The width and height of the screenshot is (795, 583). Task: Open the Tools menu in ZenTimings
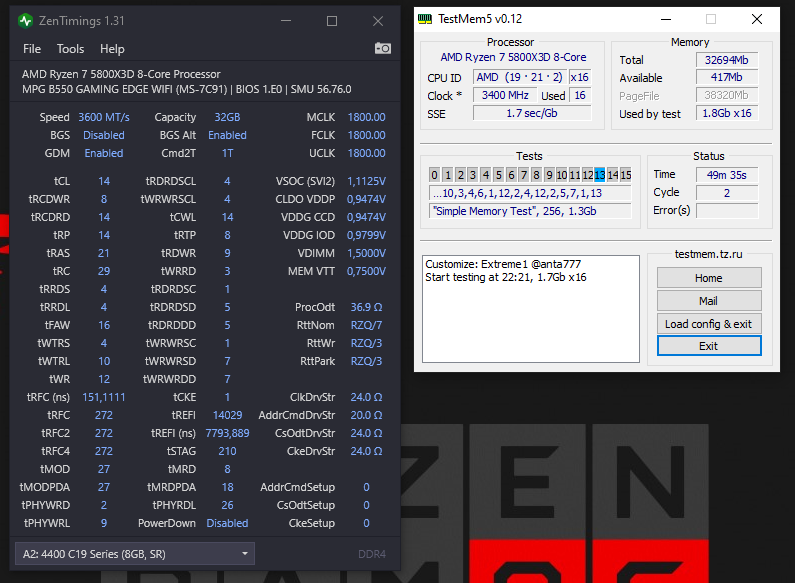(x=70, y=49)
